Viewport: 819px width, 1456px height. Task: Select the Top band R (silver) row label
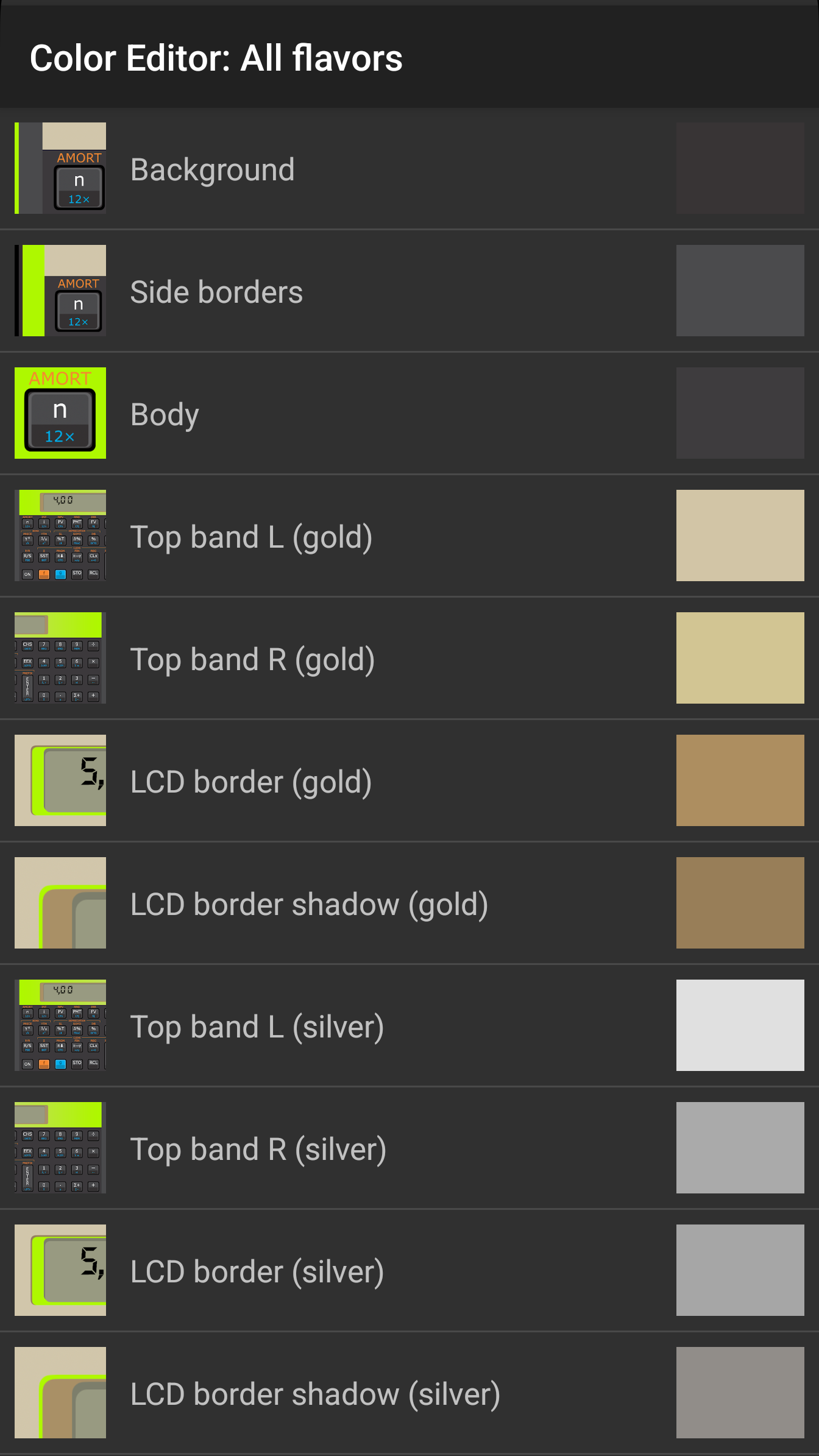(258, 1150)
